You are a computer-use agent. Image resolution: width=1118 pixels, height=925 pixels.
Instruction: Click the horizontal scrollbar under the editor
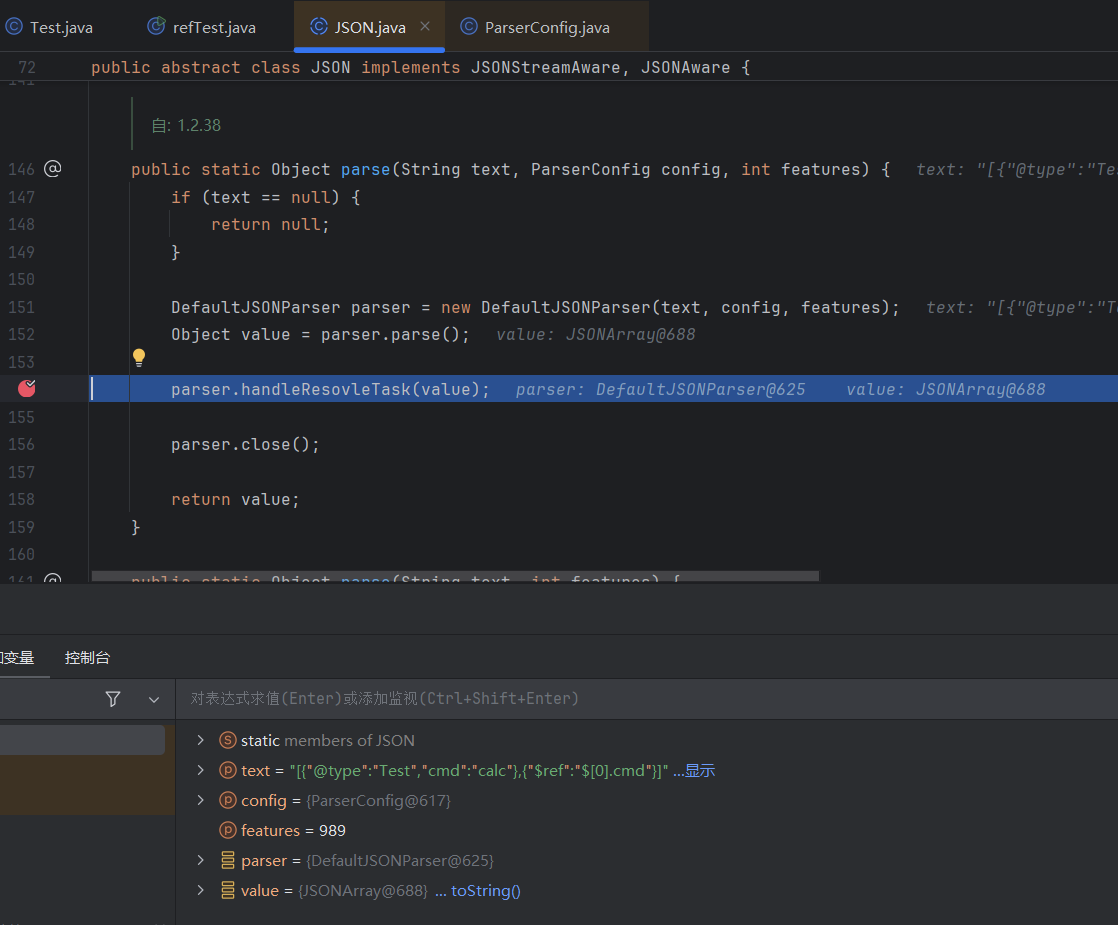click(x=455, y=576)
